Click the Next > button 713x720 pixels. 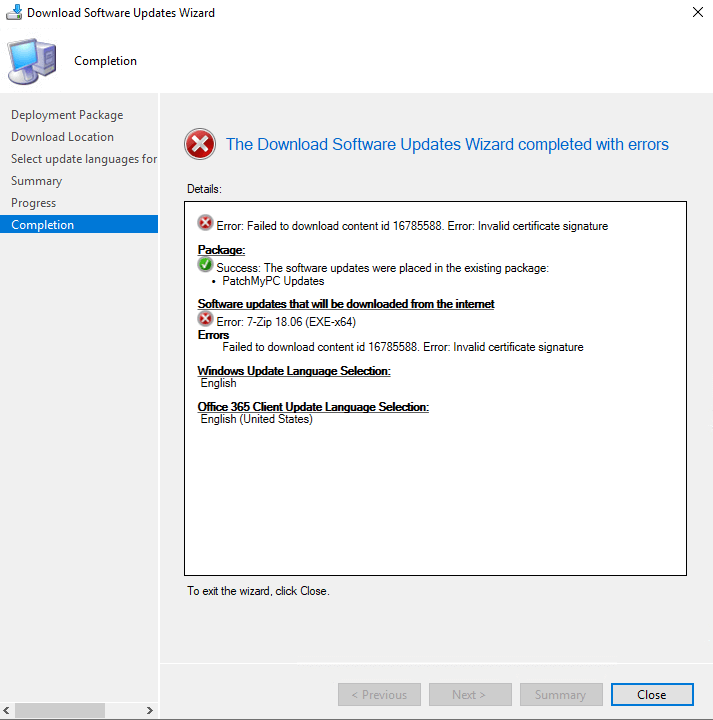(x=470, y=694)
